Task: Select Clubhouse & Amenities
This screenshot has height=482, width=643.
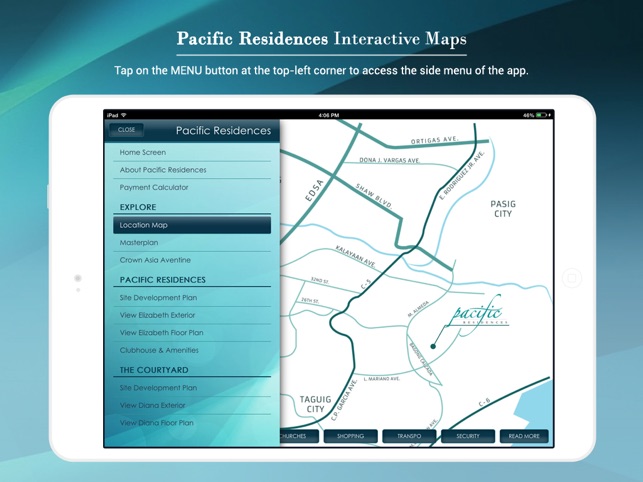Action: click(192, 350)
